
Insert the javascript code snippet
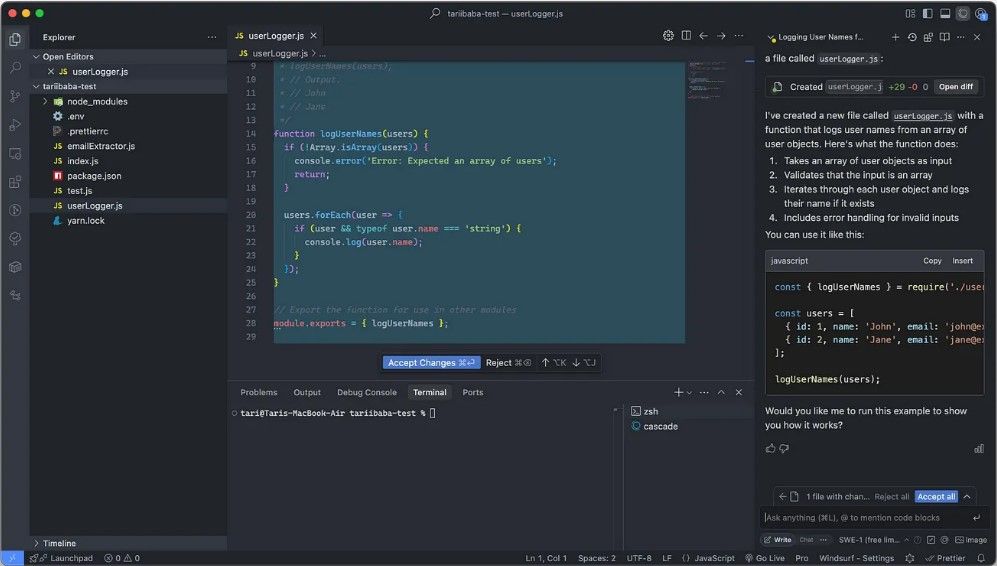click(x=962, y=261)
